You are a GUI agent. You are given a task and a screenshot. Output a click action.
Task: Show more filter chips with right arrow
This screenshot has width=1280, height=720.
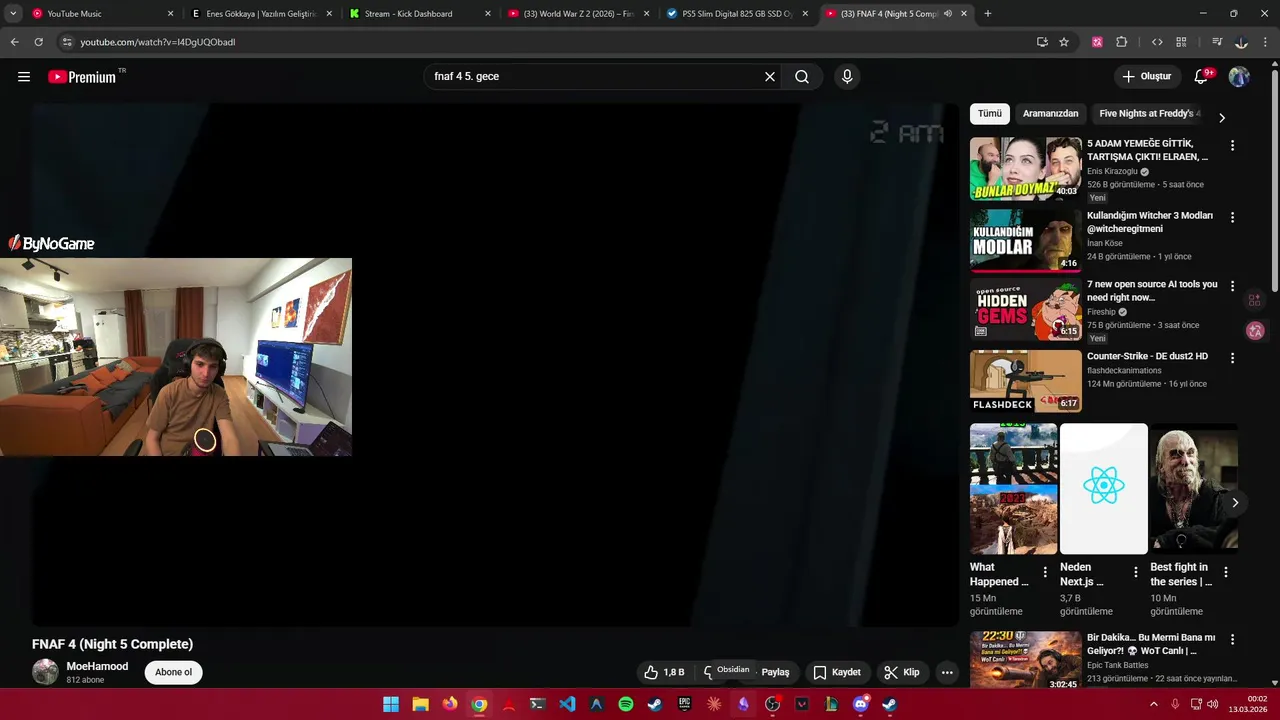(1221, 117)
